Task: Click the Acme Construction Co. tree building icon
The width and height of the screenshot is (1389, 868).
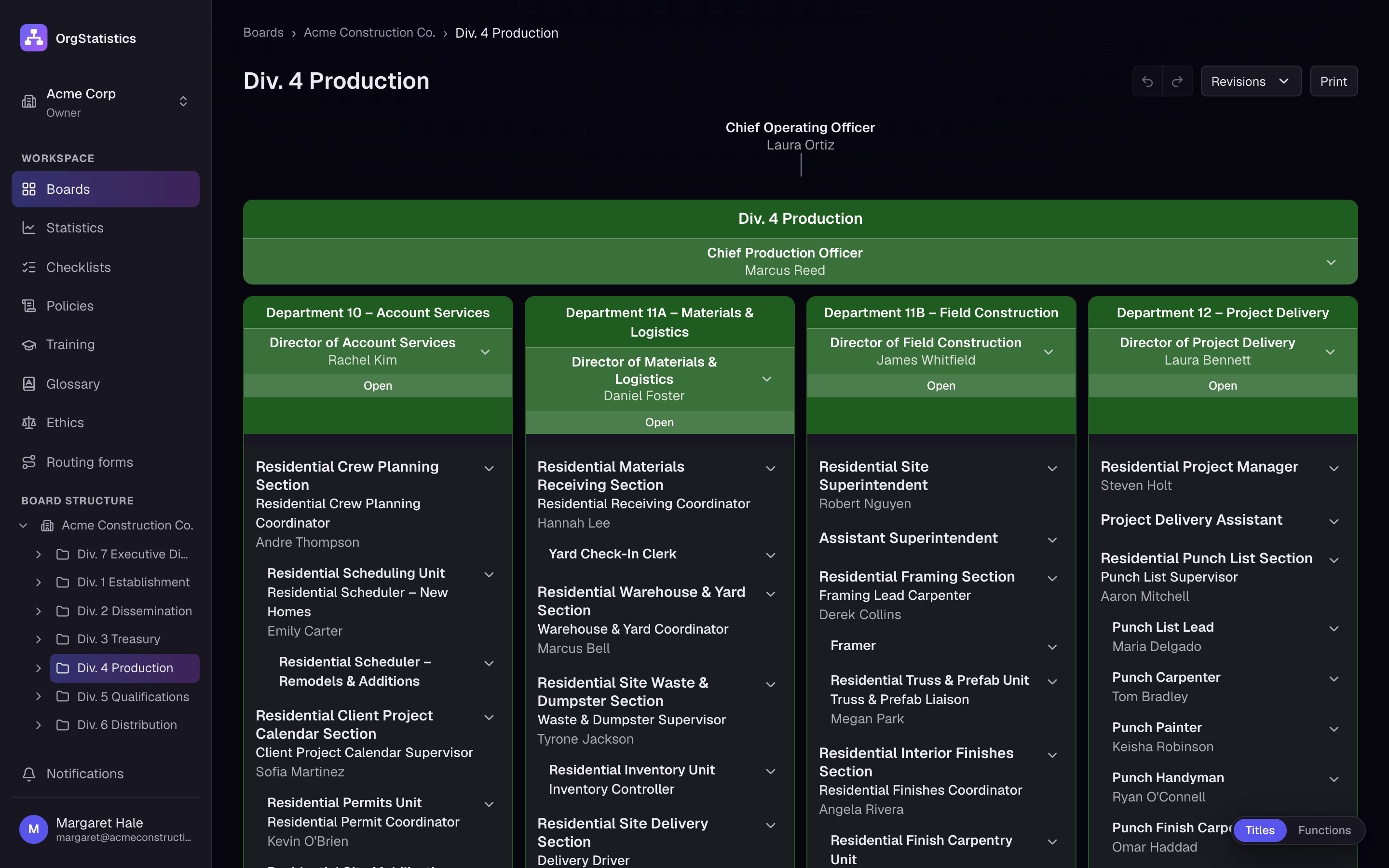Action: [x=47, y=525]
